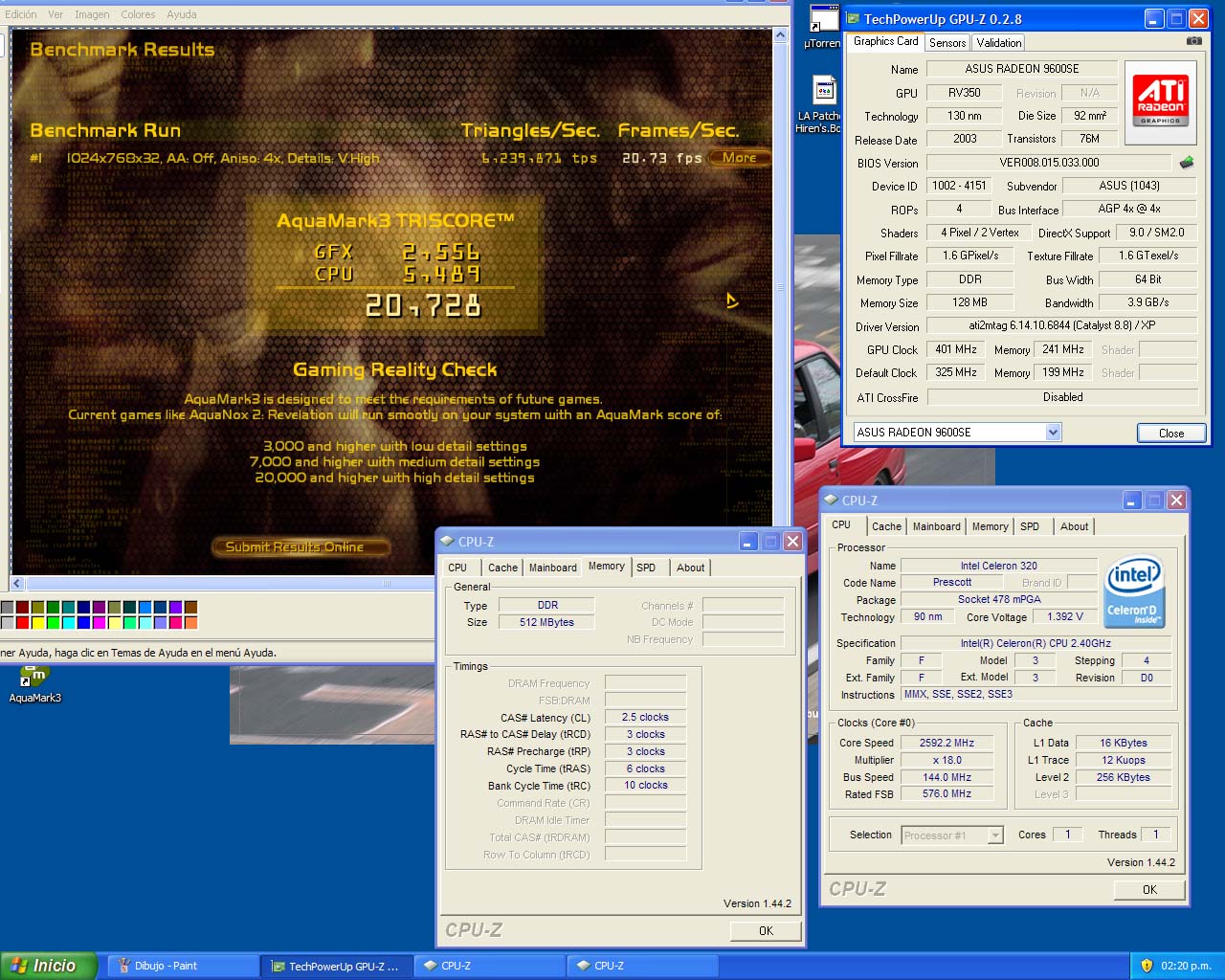Close the CPU-Z Memory window with X

(x=792, y=542)
